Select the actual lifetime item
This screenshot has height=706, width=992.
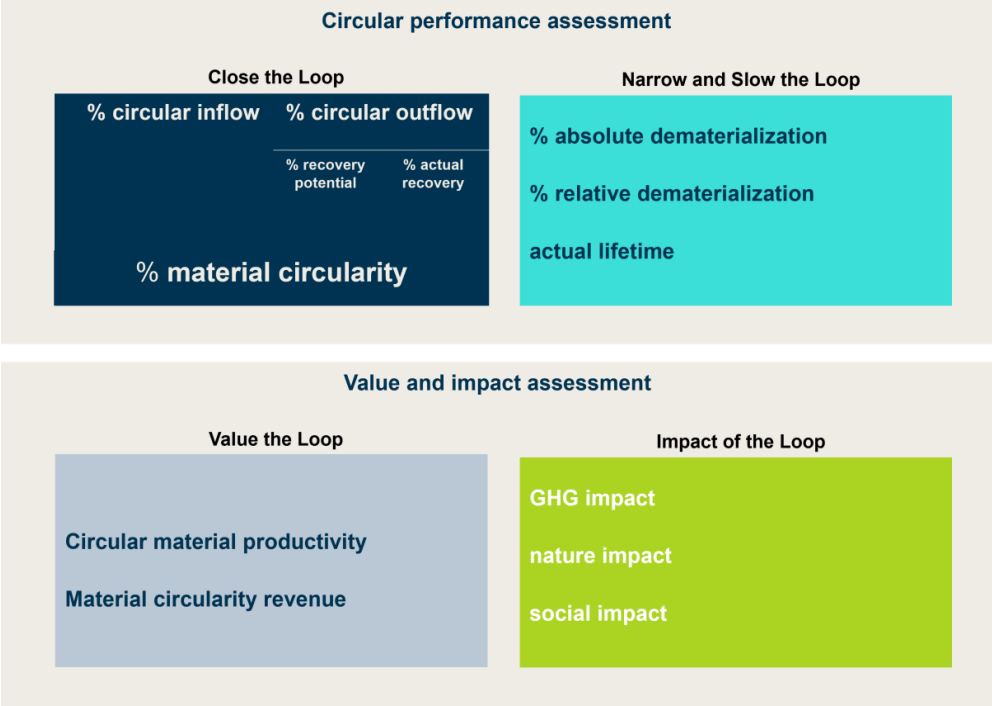pos(601,252)
